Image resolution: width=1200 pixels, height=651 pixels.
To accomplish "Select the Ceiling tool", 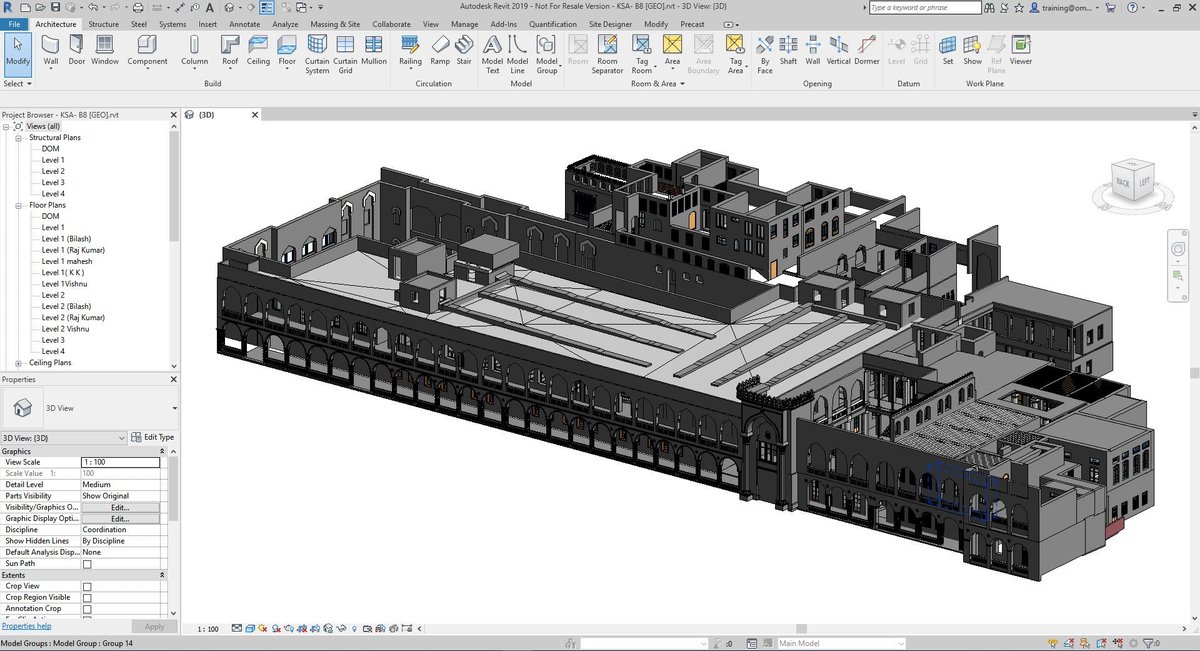I will coord(258,52).
